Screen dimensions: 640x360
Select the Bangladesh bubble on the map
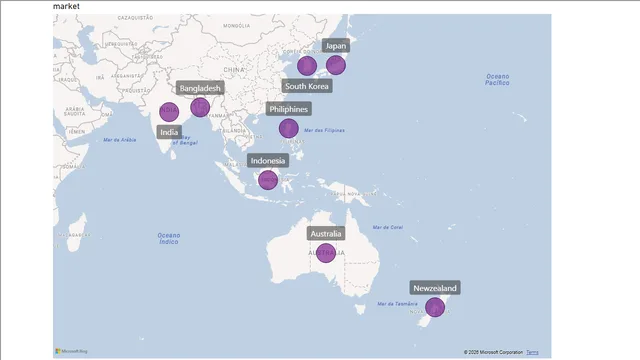(x=200, y=107)
